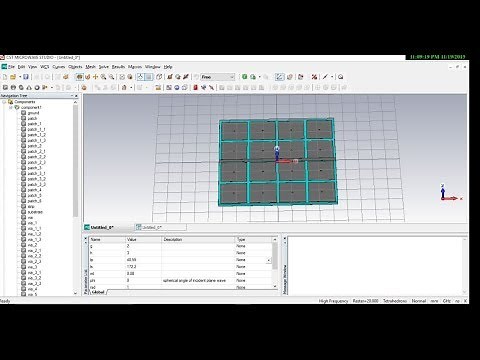Open the Results menu
Image resolution: width=480 pixels, height=360 pixels.
[118, 67]
